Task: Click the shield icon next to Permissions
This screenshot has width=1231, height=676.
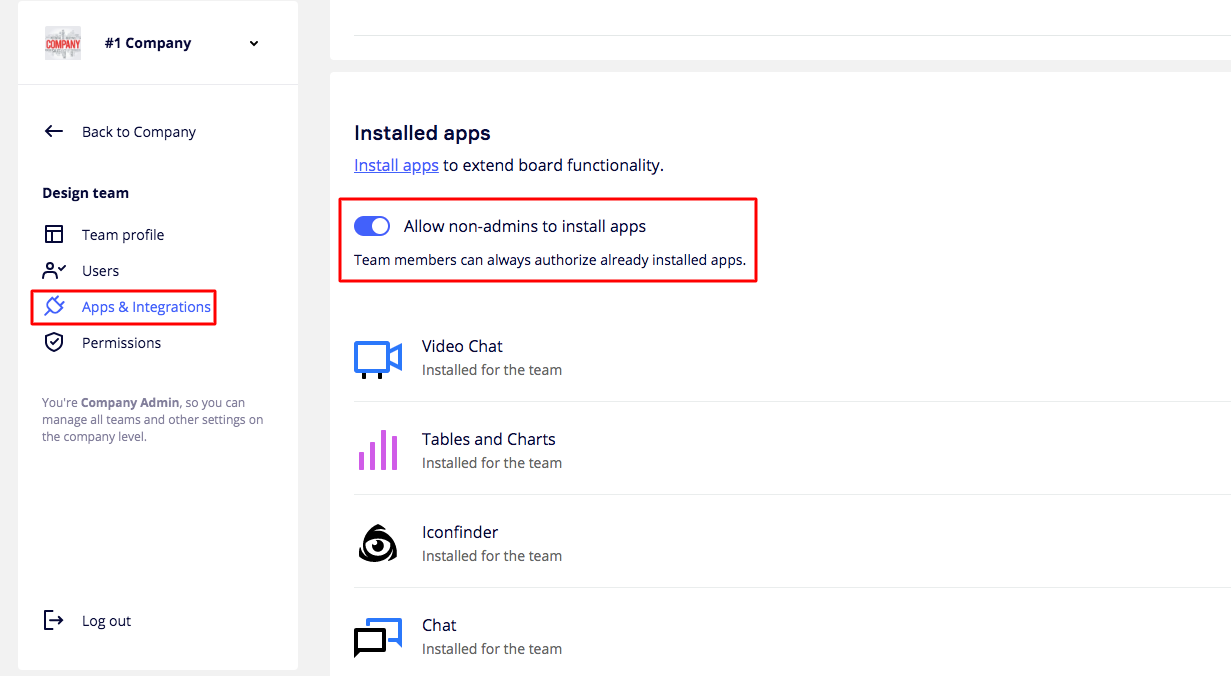Action: point(54,343)
